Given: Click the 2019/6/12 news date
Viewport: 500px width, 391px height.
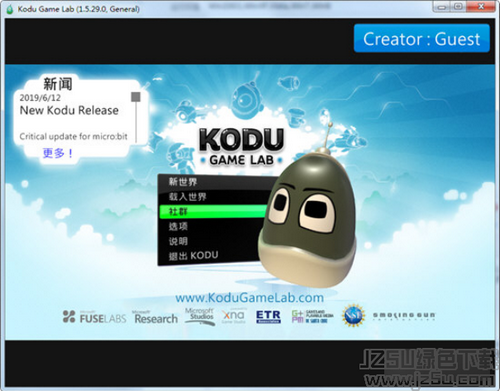Looking at the screenshot, I should pyautogui.click(x=40, y=98).
